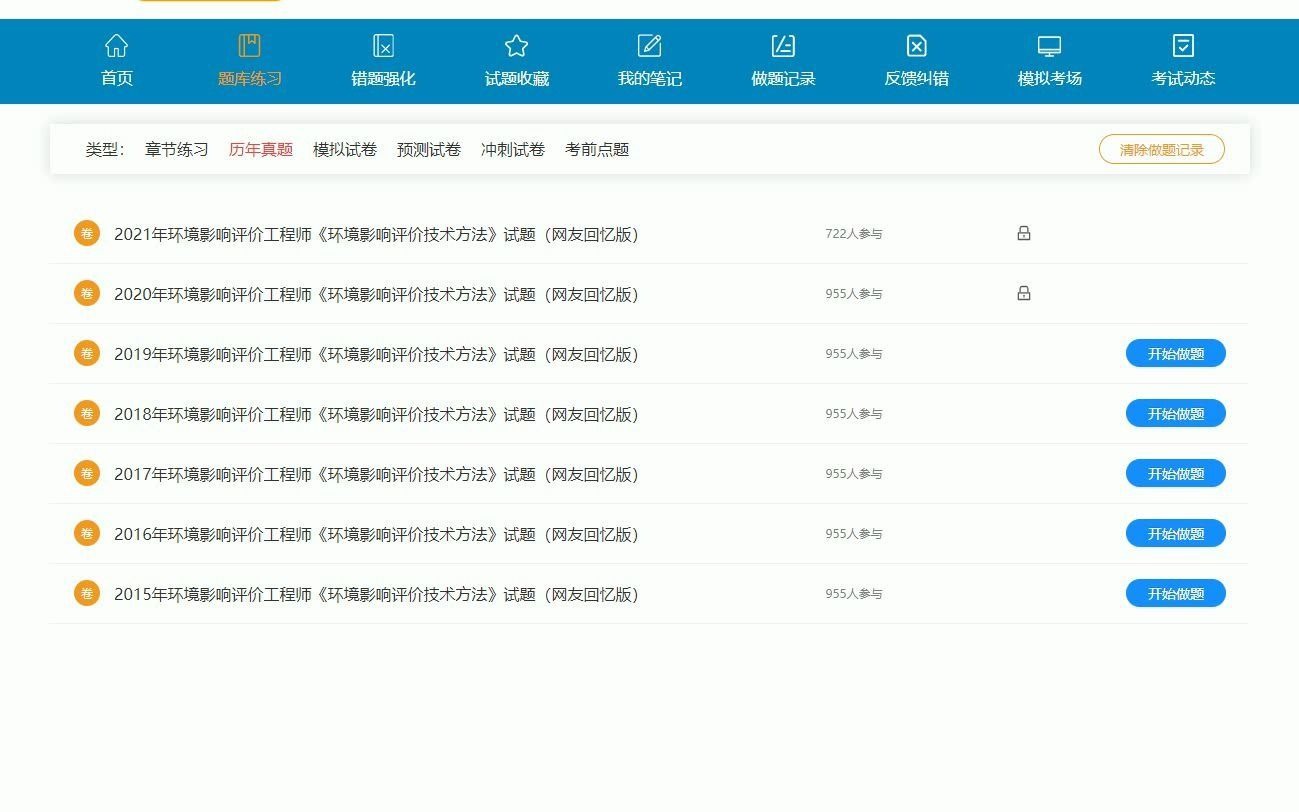Click 955人参与 in the 2016年 row

pos(854,534)
